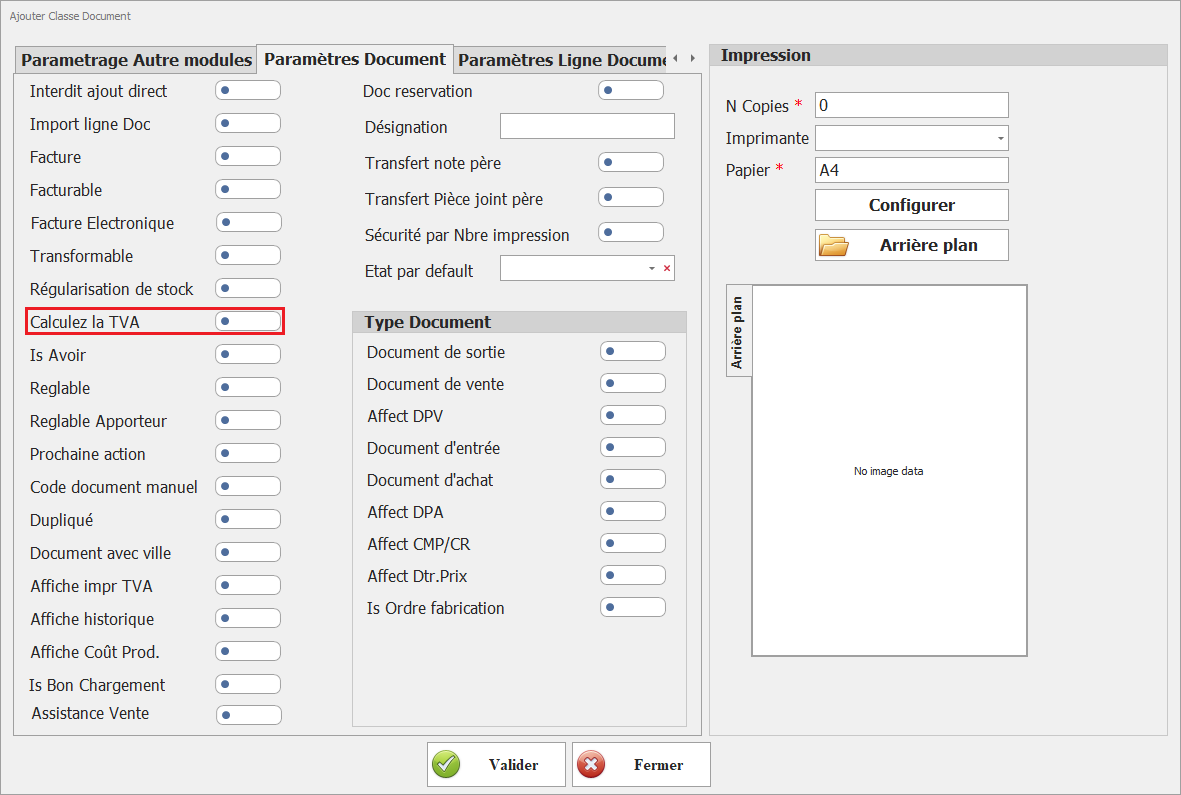Toggle the Facture switch
The height and width of the screenshot is (795, 1181).
pyautogui.click(x=248, y=157)
